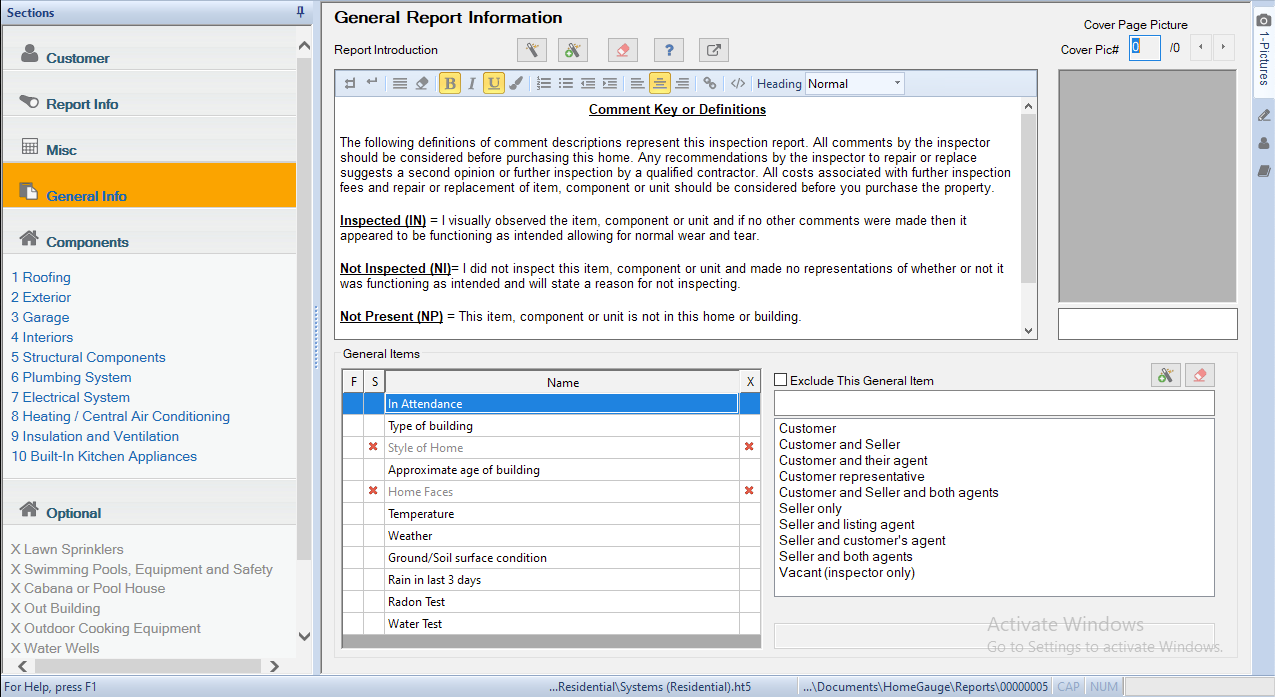
Task: Open HTML source code view in editor
Action: pyautogui.click(x=738, y=84)
